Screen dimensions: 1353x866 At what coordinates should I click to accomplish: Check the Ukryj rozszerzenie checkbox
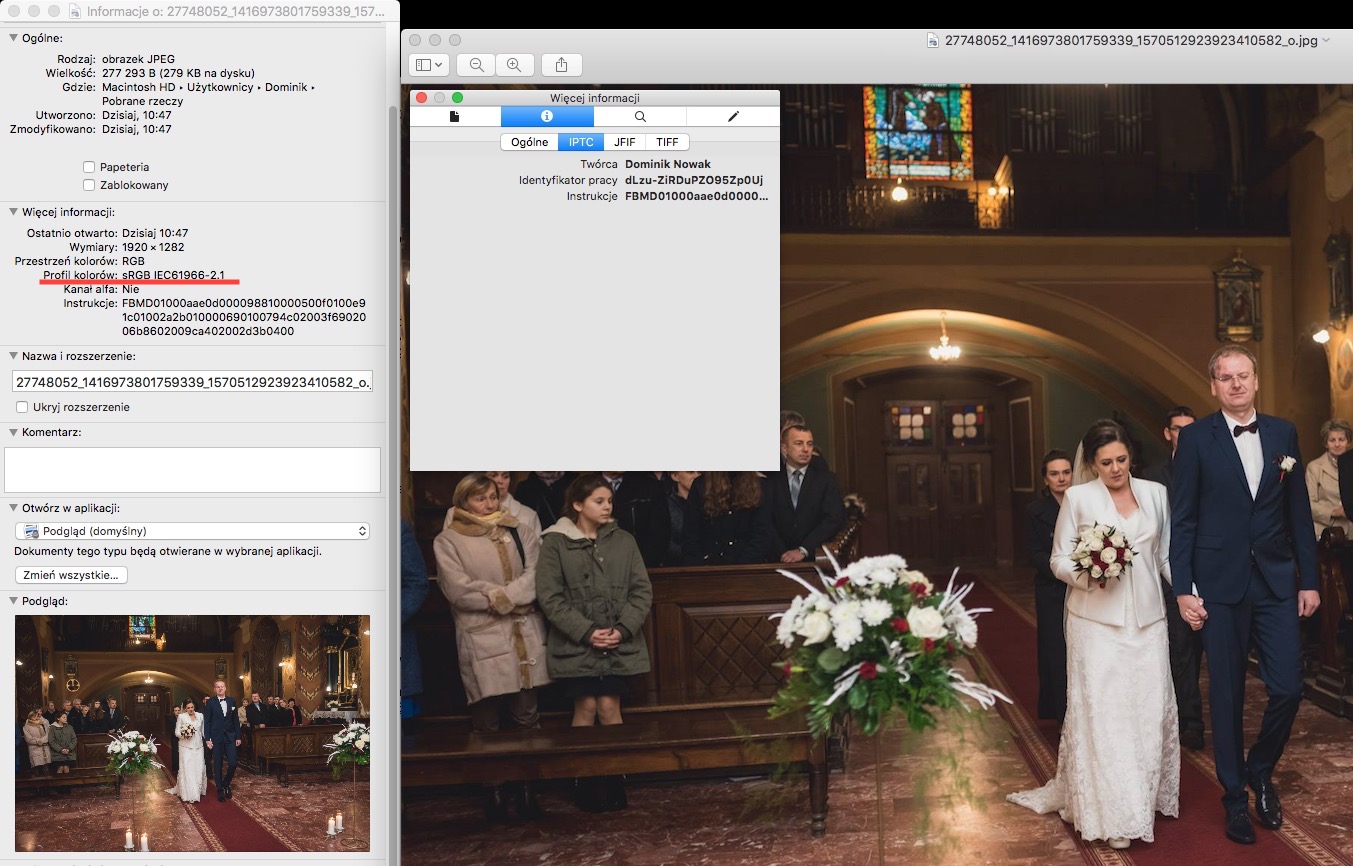point(22,407)
